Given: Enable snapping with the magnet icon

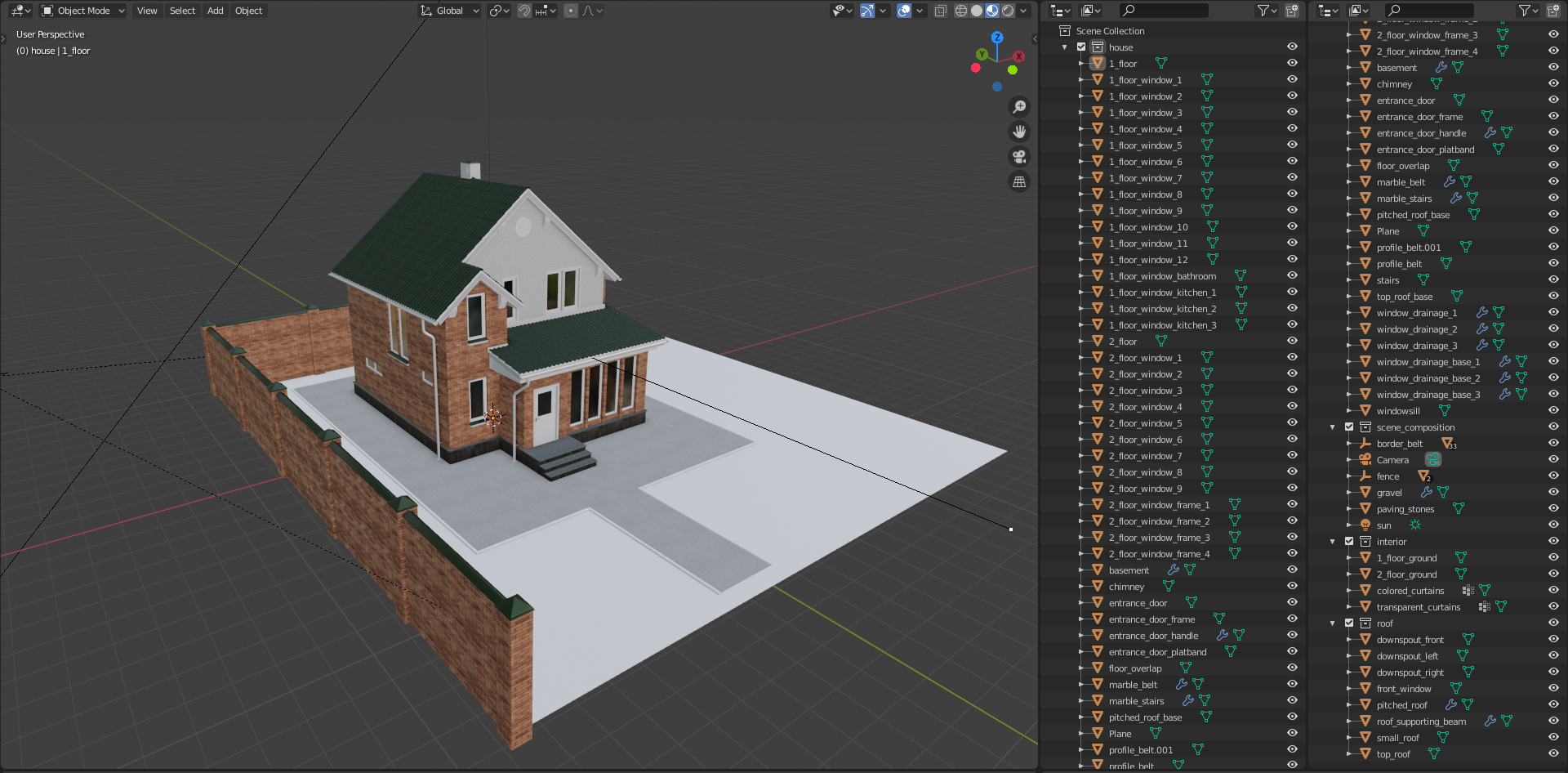Looking at the screenshot, I should (x=523, y=11).
